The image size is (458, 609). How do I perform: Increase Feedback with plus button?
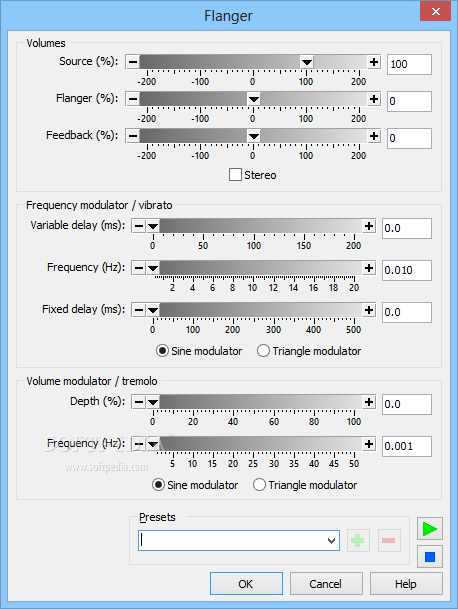pos(374,136)
